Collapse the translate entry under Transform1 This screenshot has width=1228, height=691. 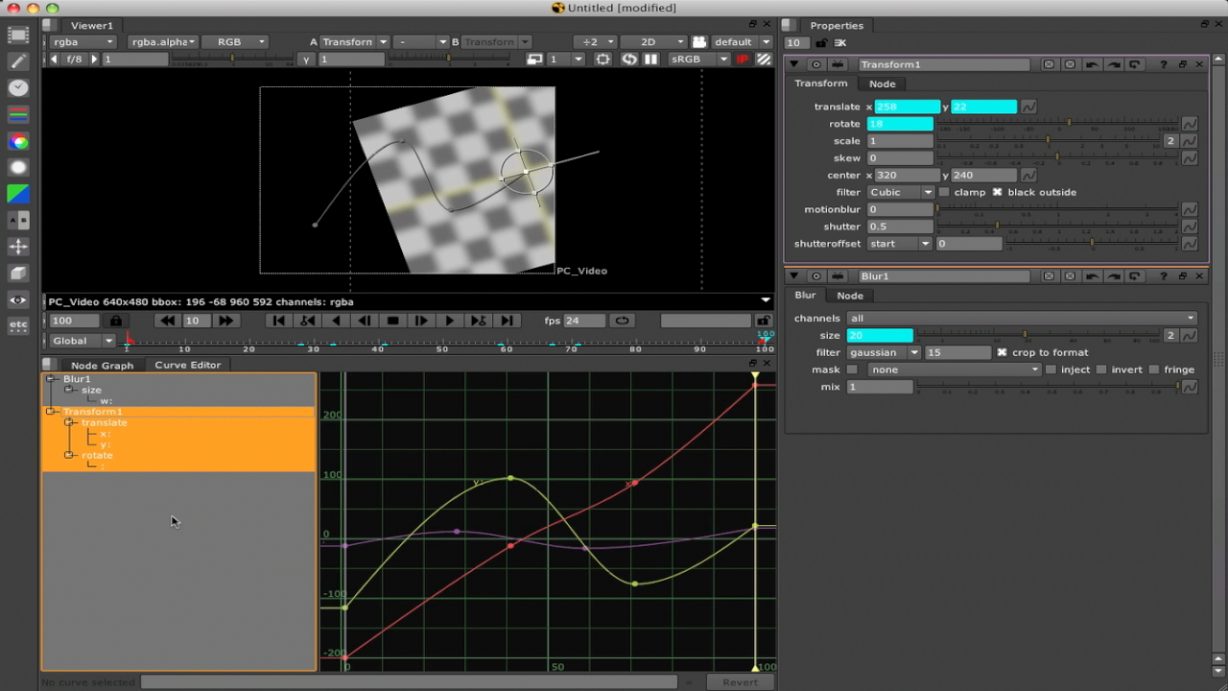pos(70,422)
